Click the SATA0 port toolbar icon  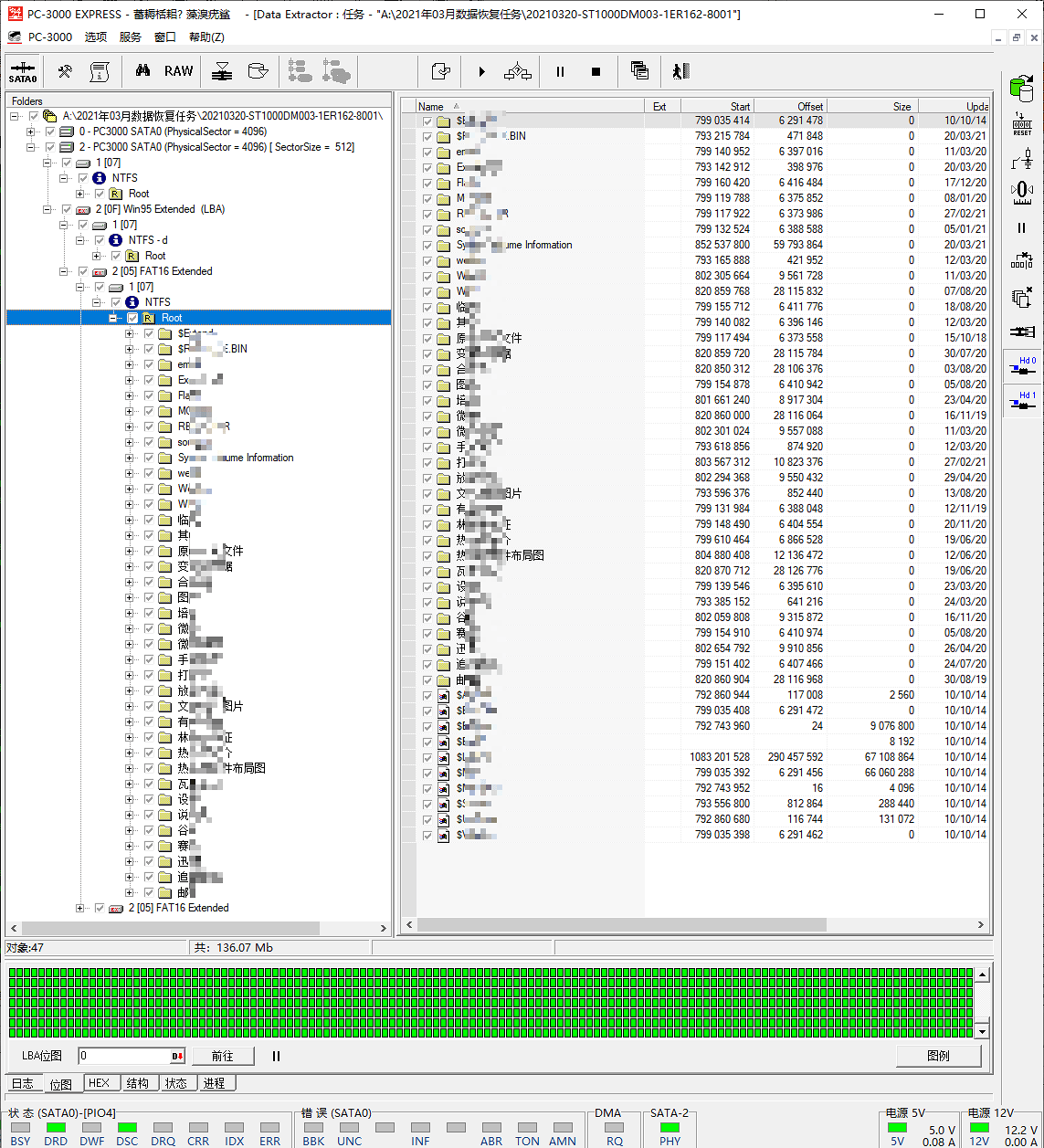pyautogui.click(x=23, y=71)
